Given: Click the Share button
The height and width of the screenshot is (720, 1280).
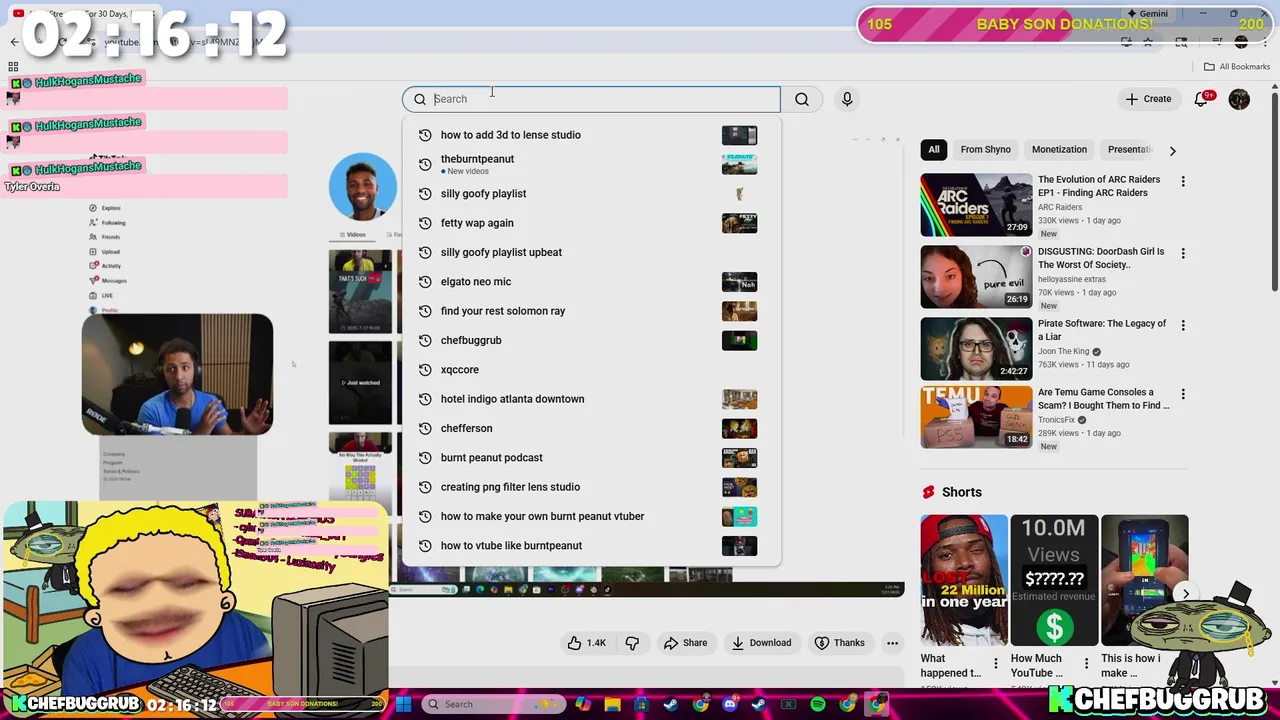Looking at the screenshot, I should [x=685, y=643].
